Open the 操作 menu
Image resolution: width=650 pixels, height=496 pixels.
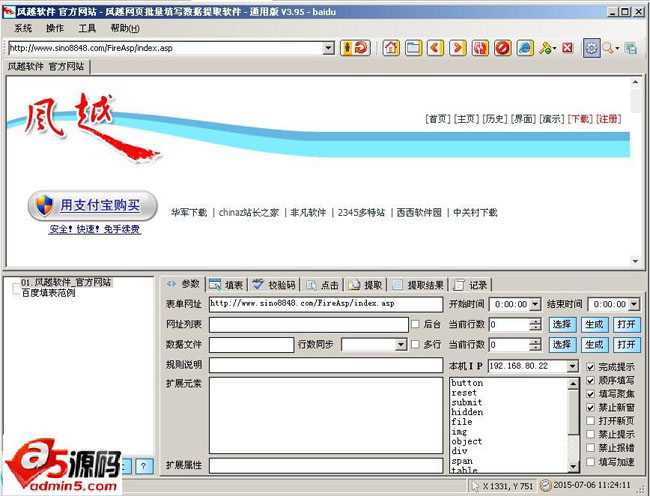click(55, 28)
